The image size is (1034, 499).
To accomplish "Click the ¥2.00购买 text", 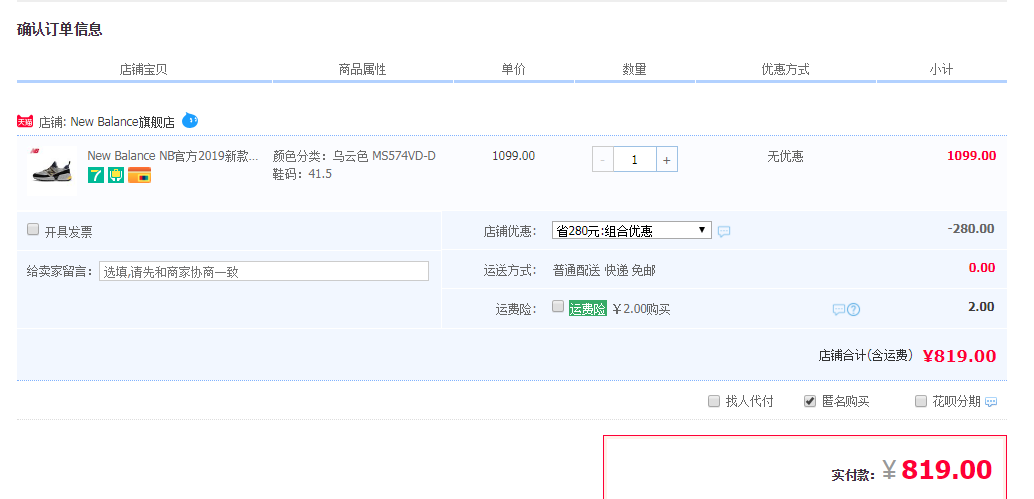I will point(641,309).
